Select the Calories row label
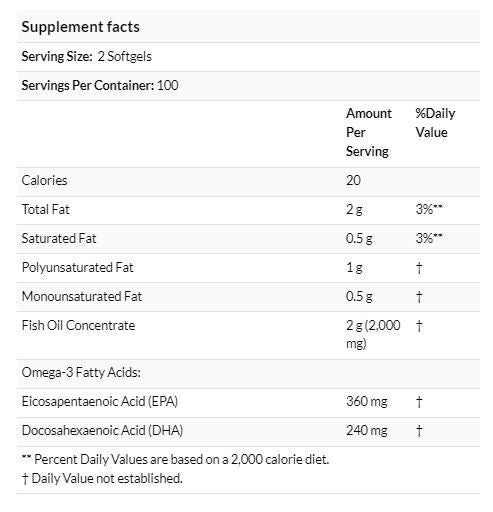 pyautogui.click(x=44, y=181)
